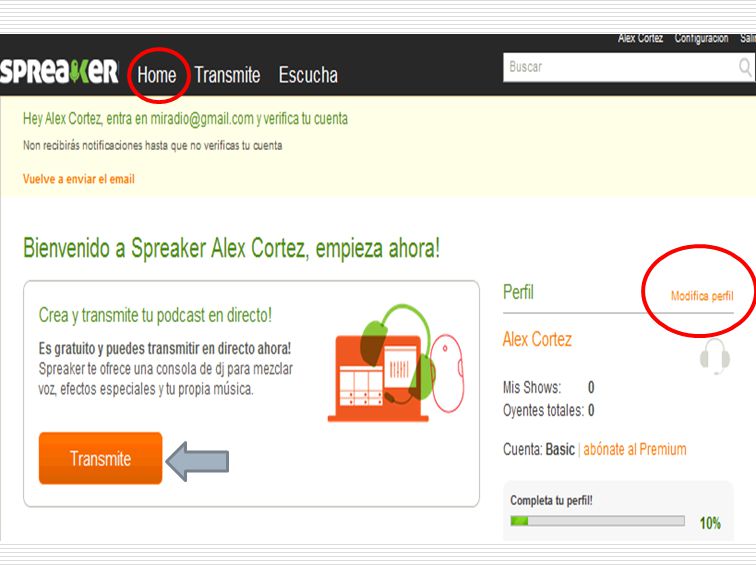Screen dimensions: 756x567
Task: Click abónate al Premium link
Action: [635, 449]
